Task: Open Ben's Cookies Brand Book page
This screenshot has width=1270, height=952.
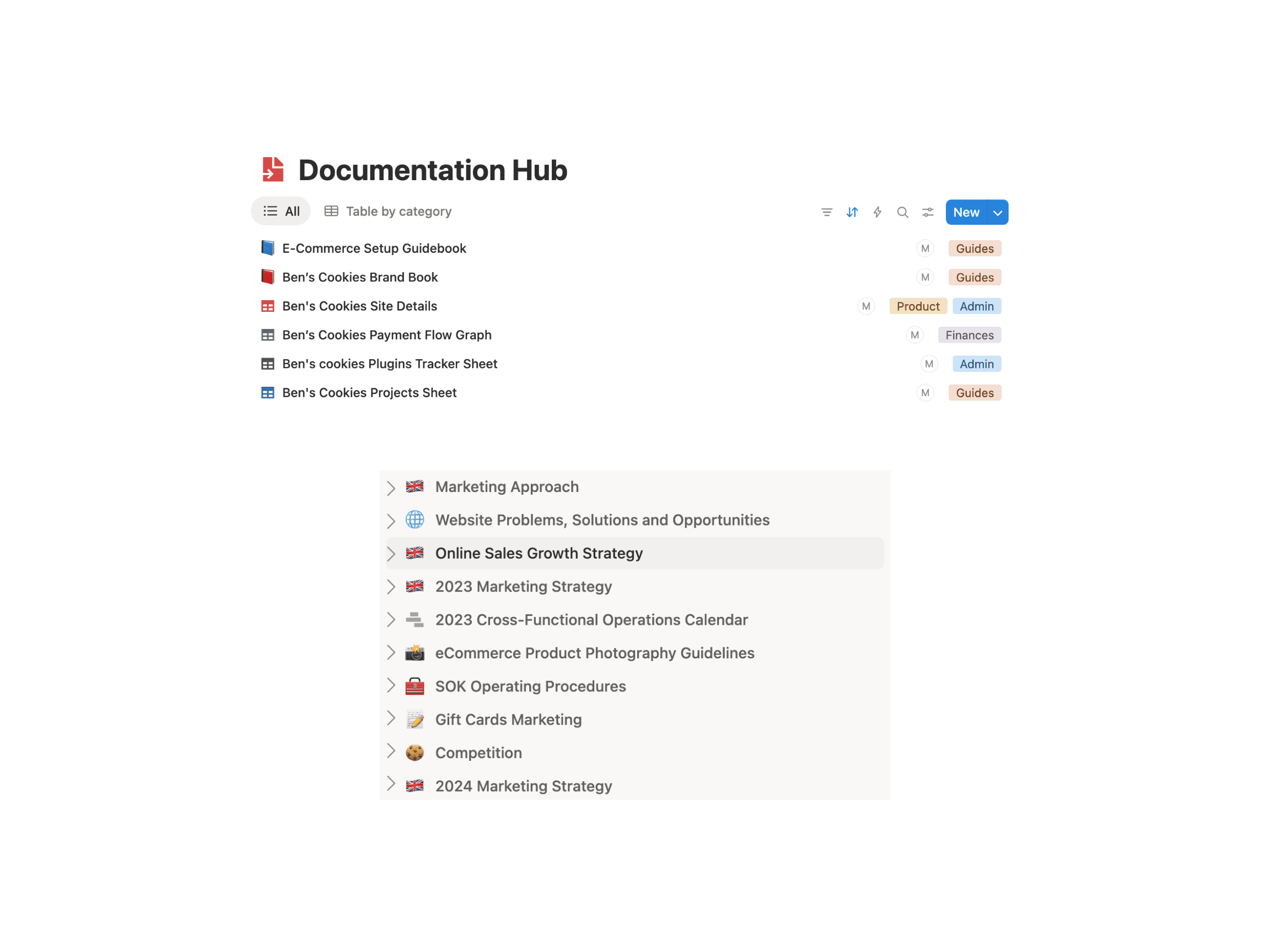Action: pyautogui.click(x=360, y=277)
